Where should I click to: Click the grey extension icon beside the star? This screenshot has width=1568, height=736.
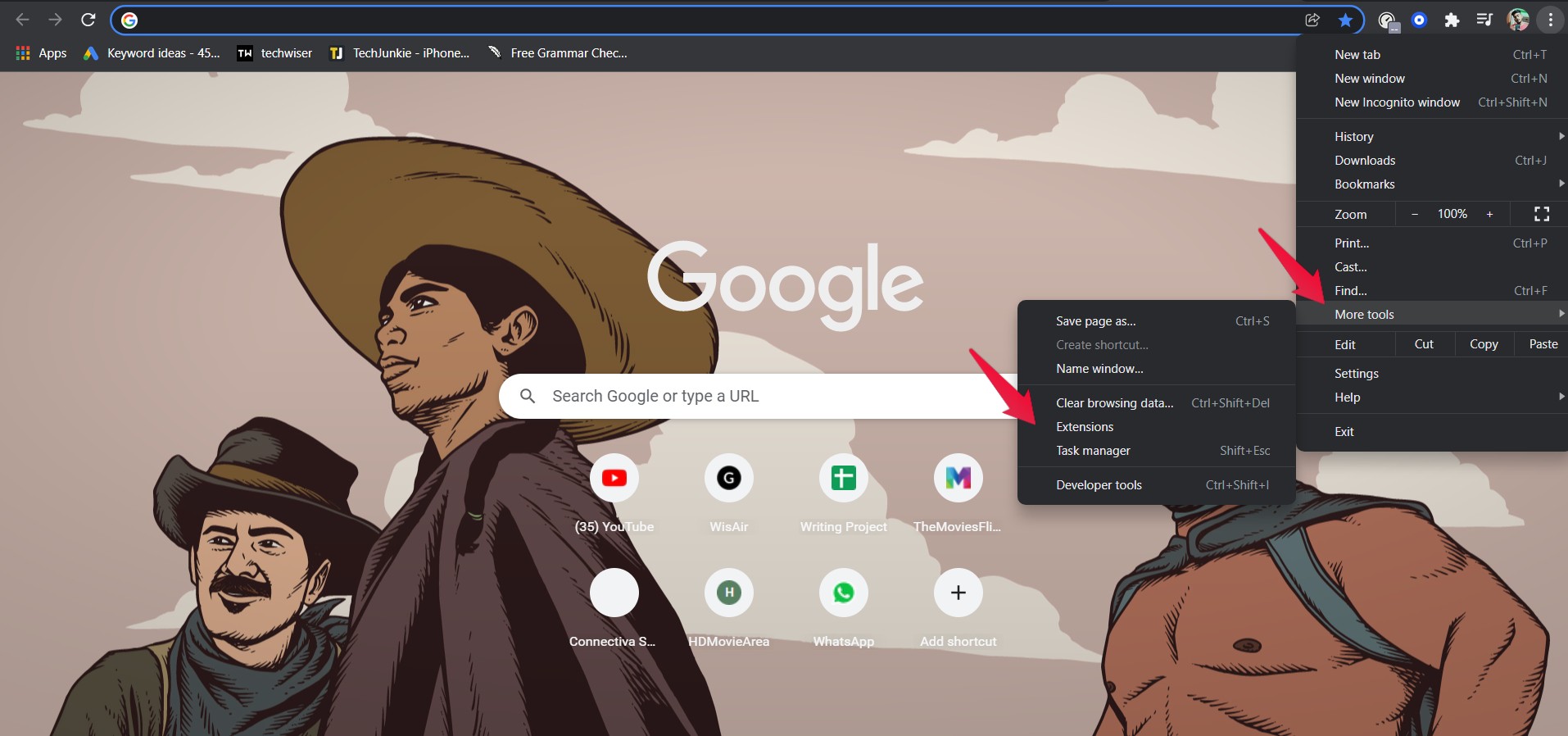point(1387,20)
